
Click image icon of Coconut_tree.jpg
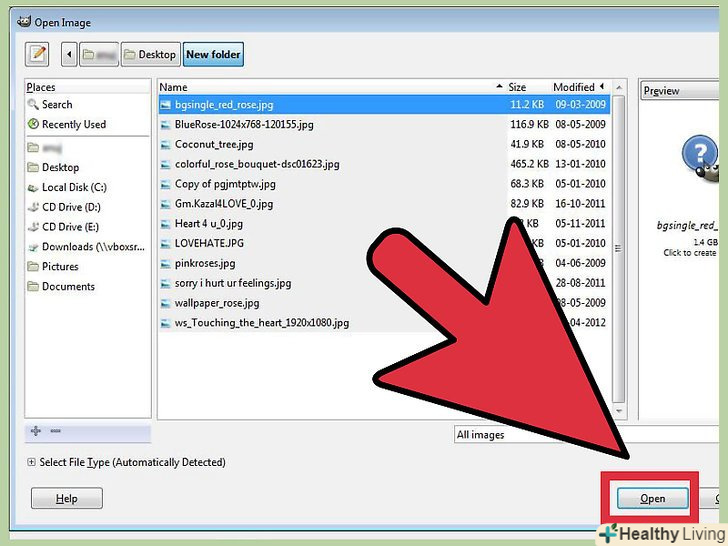click(x=165, y=145)
